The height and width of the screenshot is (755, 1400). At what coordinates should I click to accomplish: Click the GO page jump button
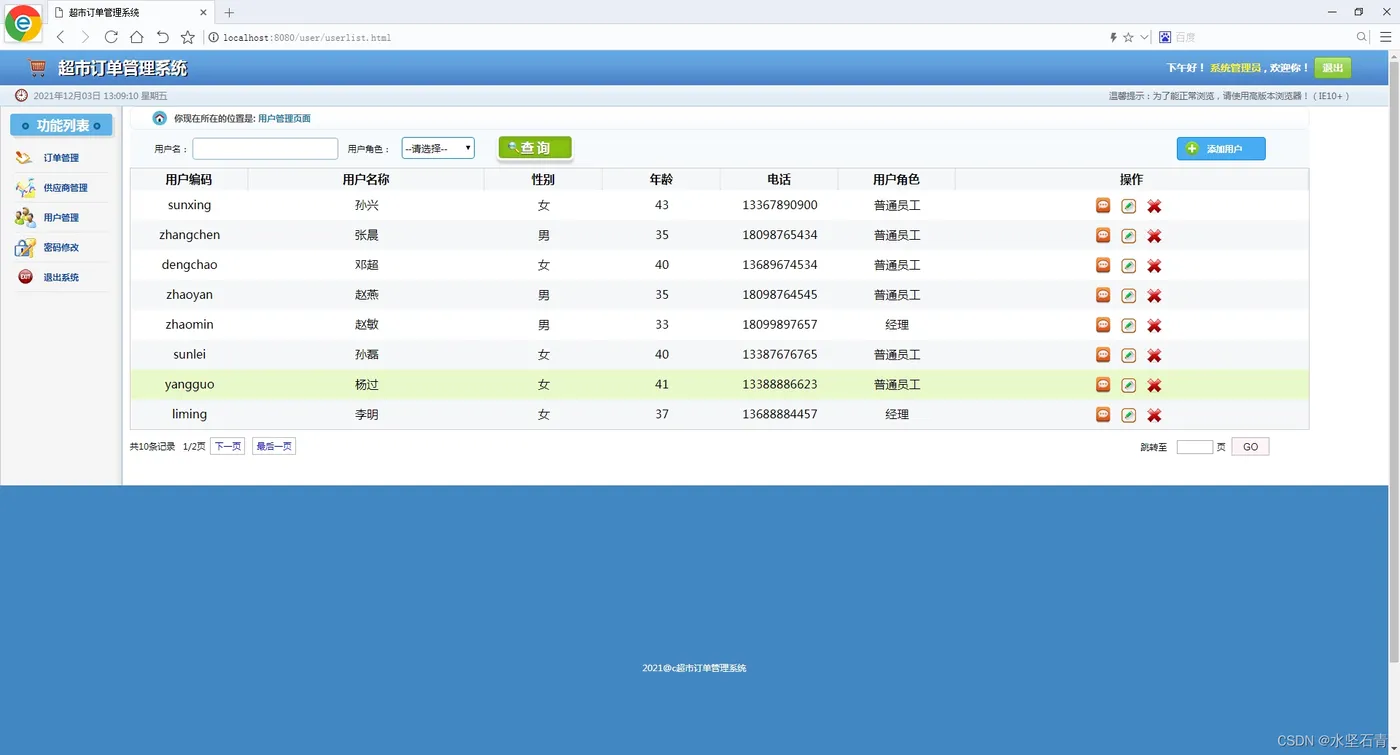[x=1250, y=447]
